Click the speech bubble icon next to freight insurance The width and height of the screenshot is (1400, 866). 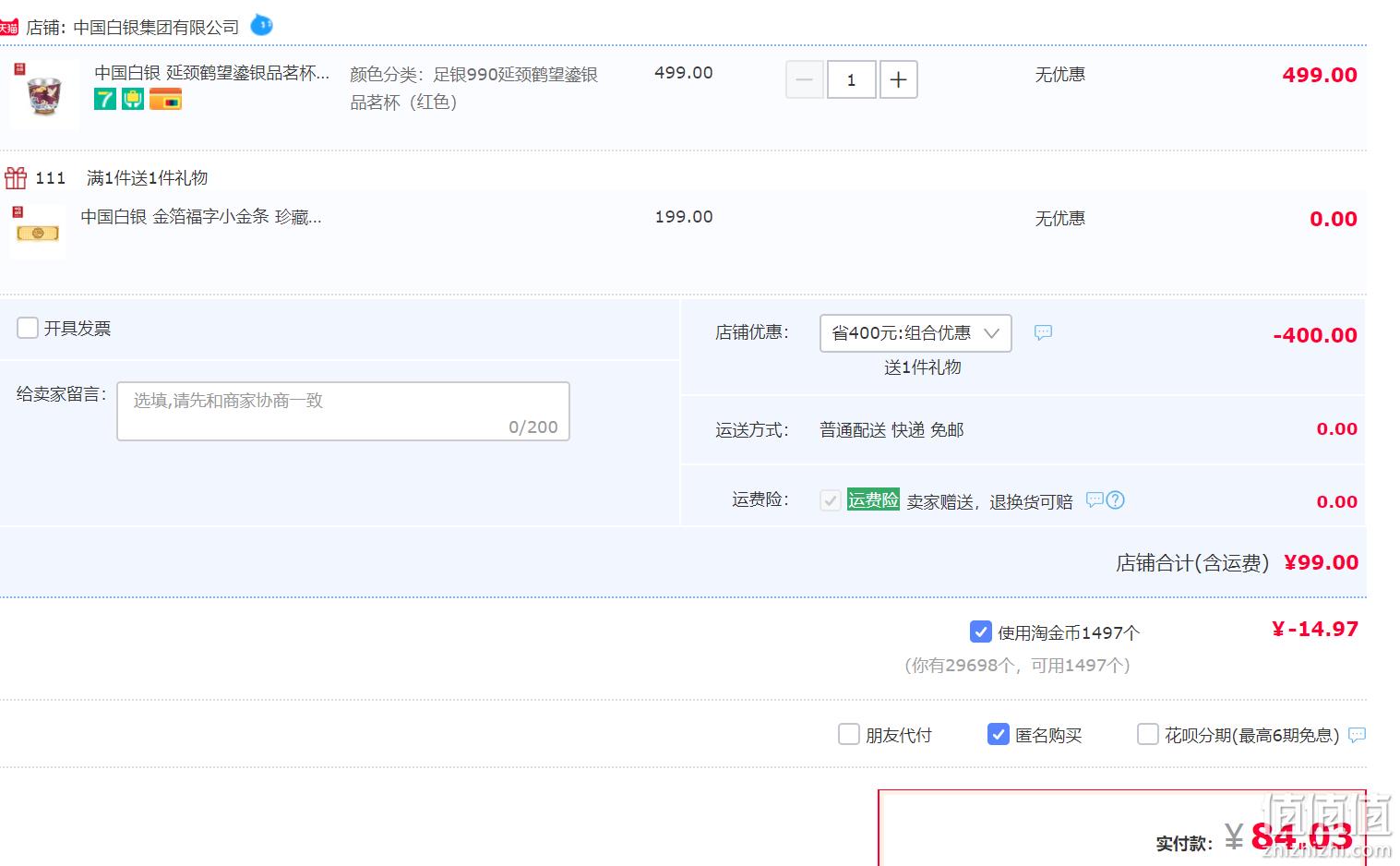click(x=1095, y=499)
